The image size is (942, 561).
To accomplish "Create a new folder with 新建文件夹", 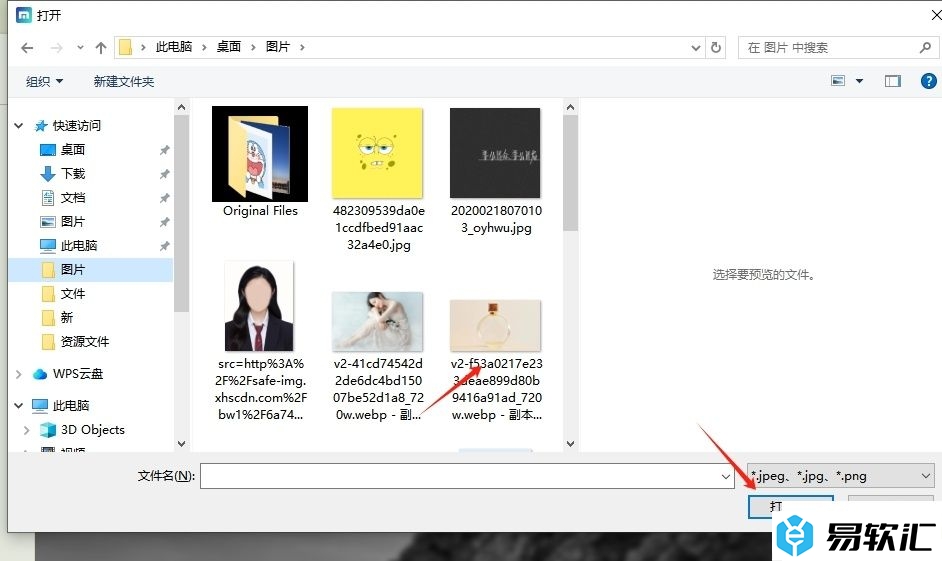I will (124, 81).
